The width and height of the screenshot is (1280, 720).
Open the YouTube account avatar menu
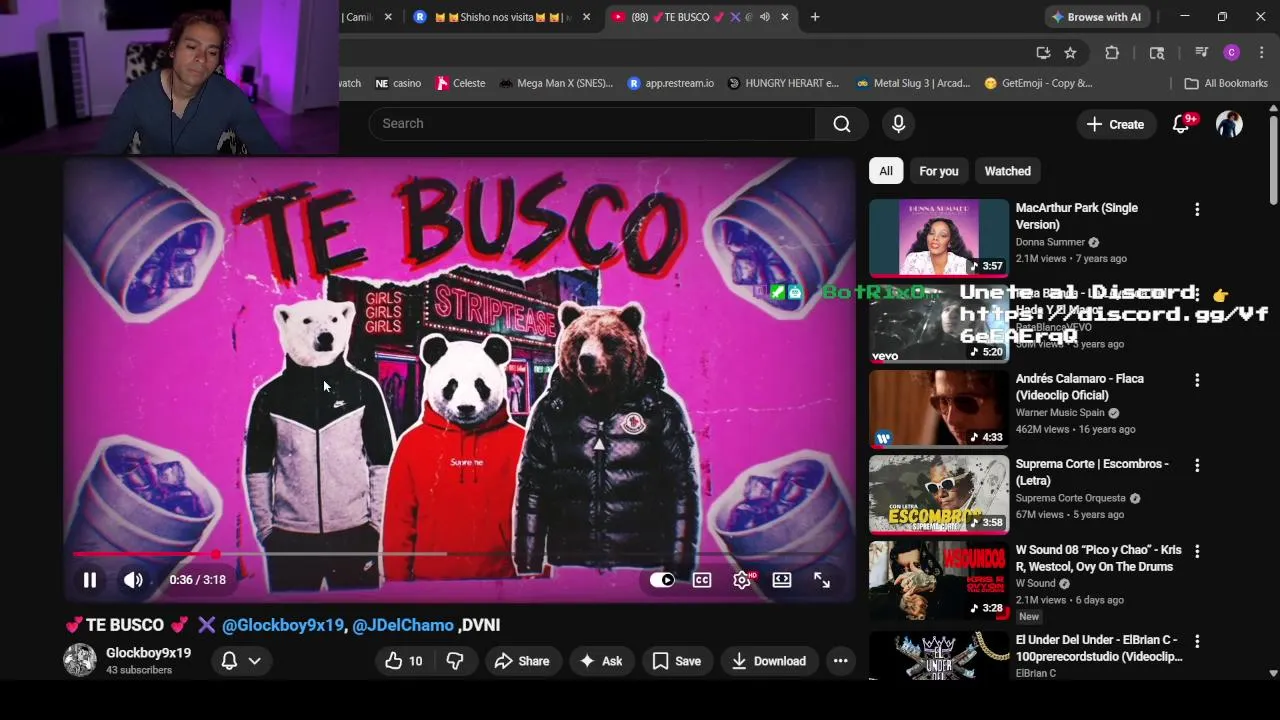1229,124
